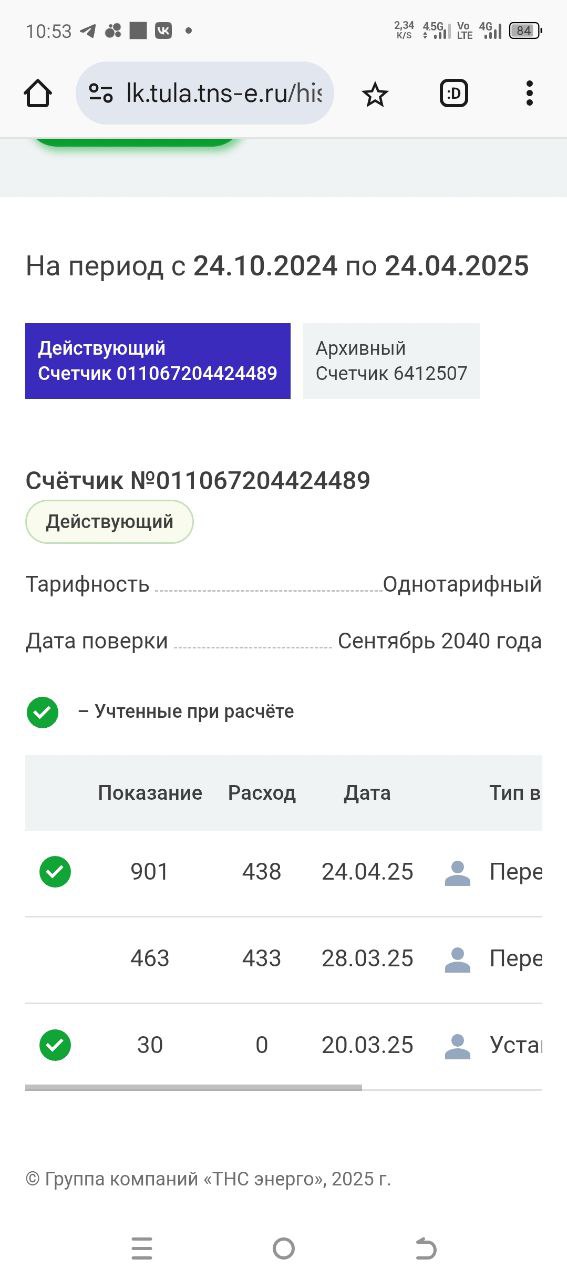
Task: Tap the Telegram notification icon in status bar
Action: [x=88, y=31]
